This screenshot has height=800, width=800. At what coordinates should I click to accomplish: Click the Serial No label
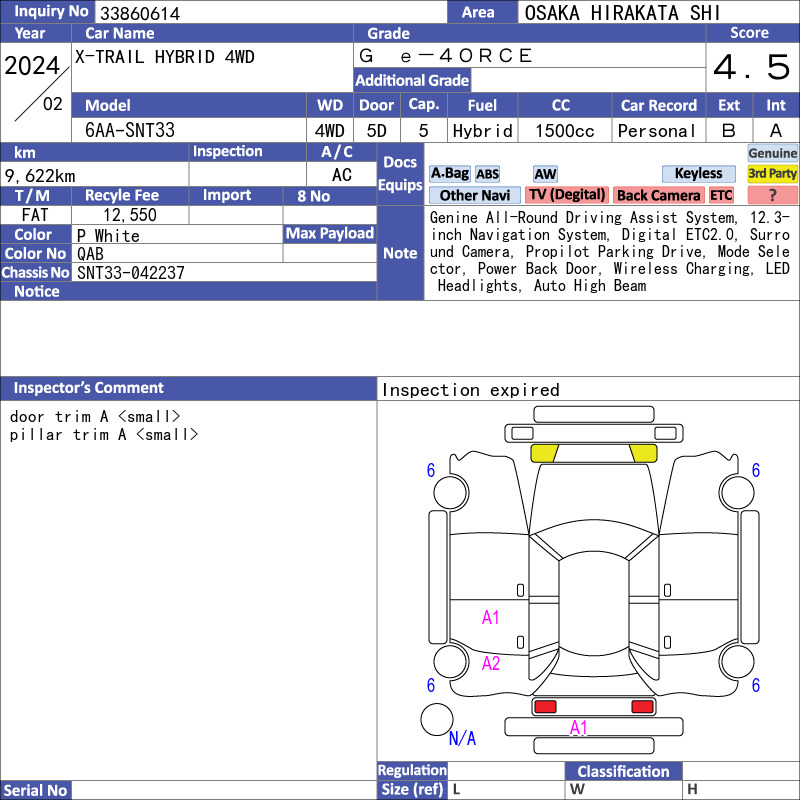click(35, 791)
